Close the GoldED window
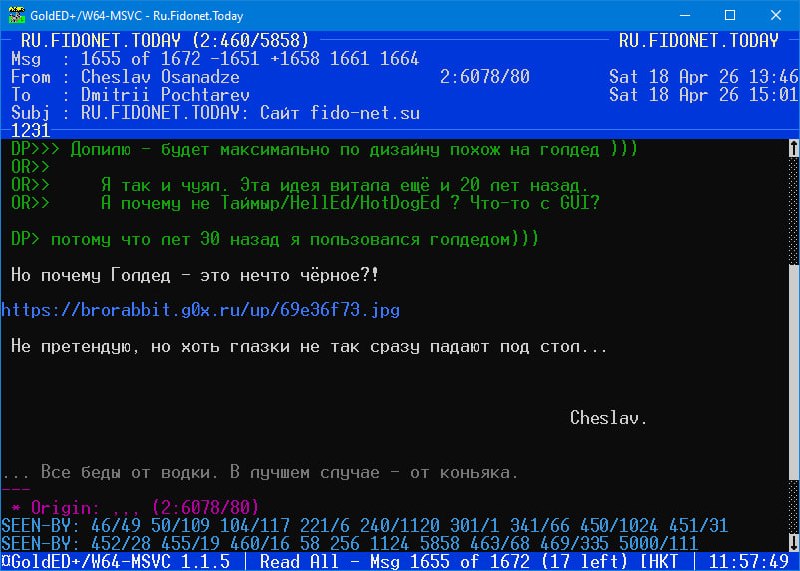 click(x=775, y=15)
